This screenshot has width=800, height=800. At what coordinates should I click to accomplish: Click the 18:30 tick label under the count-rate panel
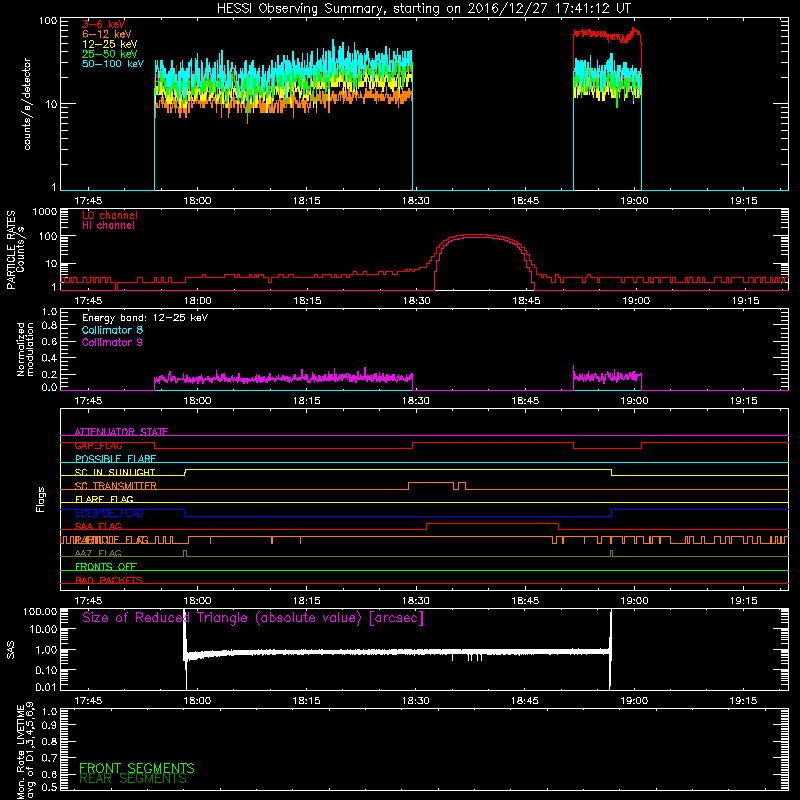pyautogui.click(x=416, y=201)
